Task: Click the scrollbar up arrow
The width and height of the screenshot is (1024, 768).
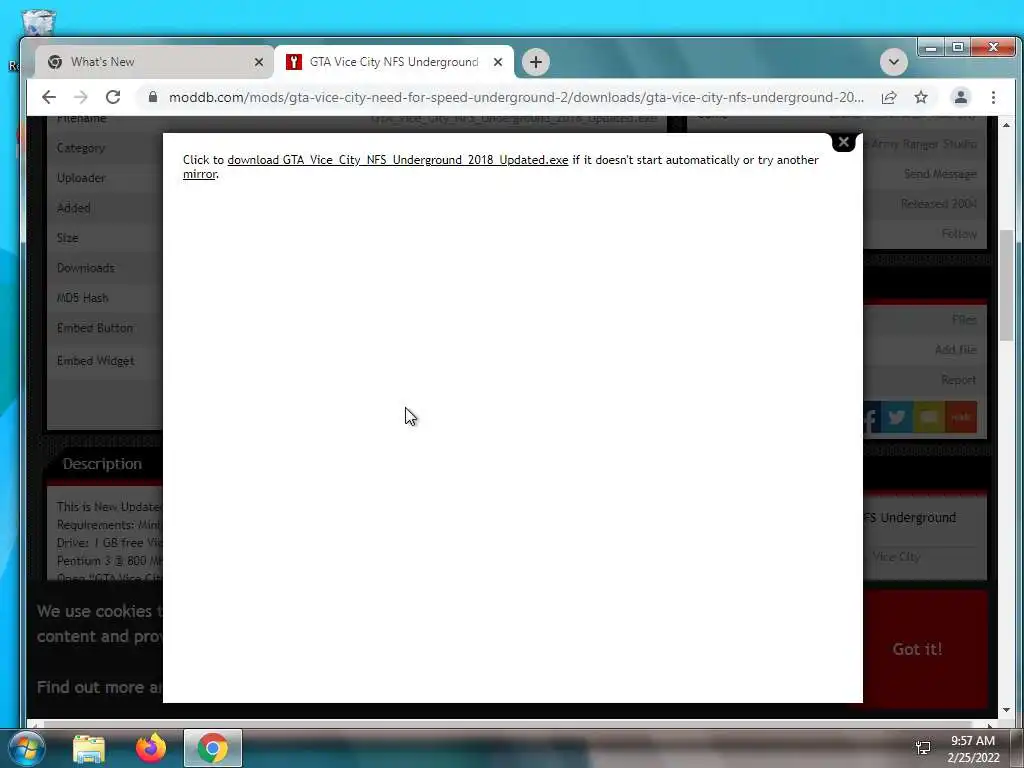Action: click(x=1006, y=125)
